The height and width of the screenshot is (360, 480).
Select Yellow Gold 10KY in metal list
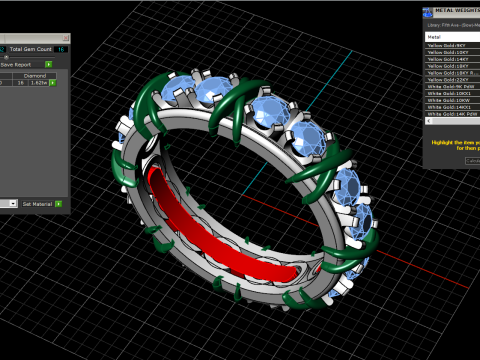[452, 52]
